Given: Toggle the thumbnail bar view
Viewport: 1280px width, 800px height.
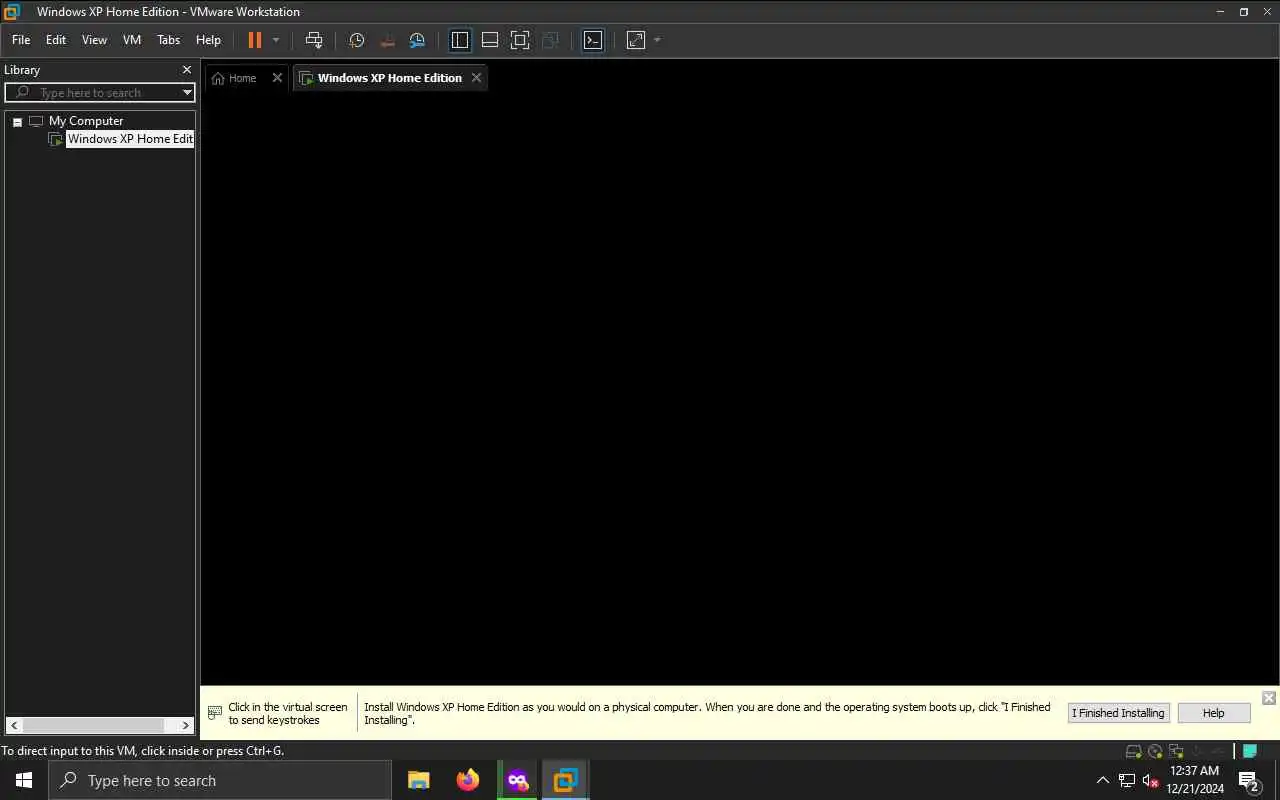Looking at the screenshot, I should coord(490,40).
